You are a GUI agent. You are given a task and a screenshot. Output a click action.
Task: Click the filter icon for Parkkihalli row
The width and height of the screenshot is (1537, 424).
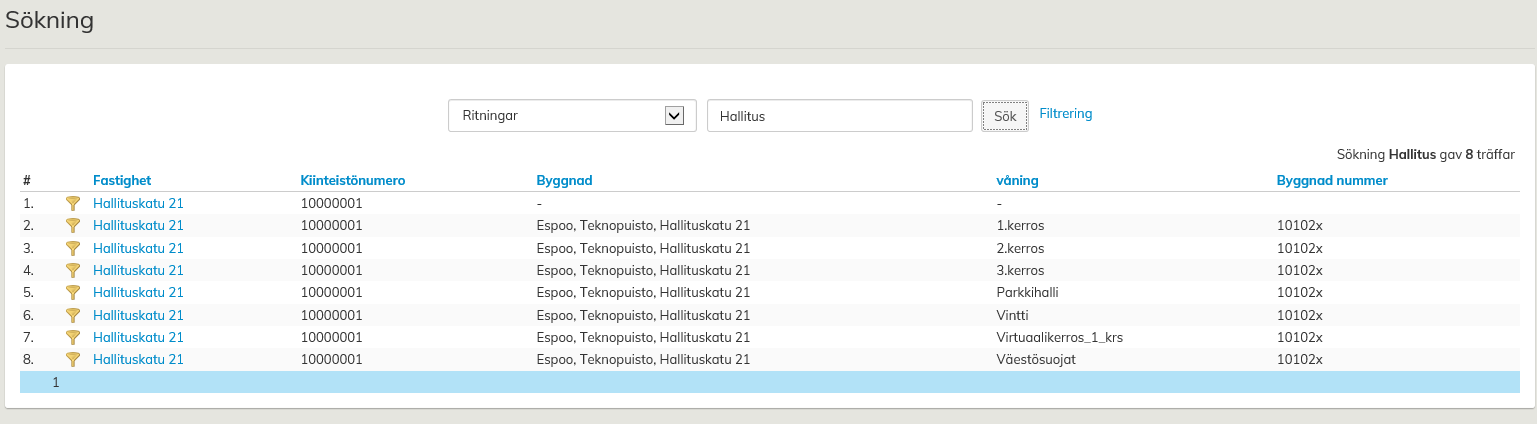[72, 293]
